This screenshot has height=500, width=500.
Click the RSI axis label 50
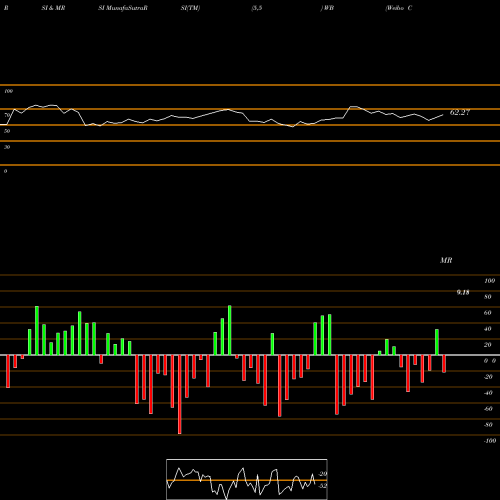pyautogui.click(x=7, y=131)
